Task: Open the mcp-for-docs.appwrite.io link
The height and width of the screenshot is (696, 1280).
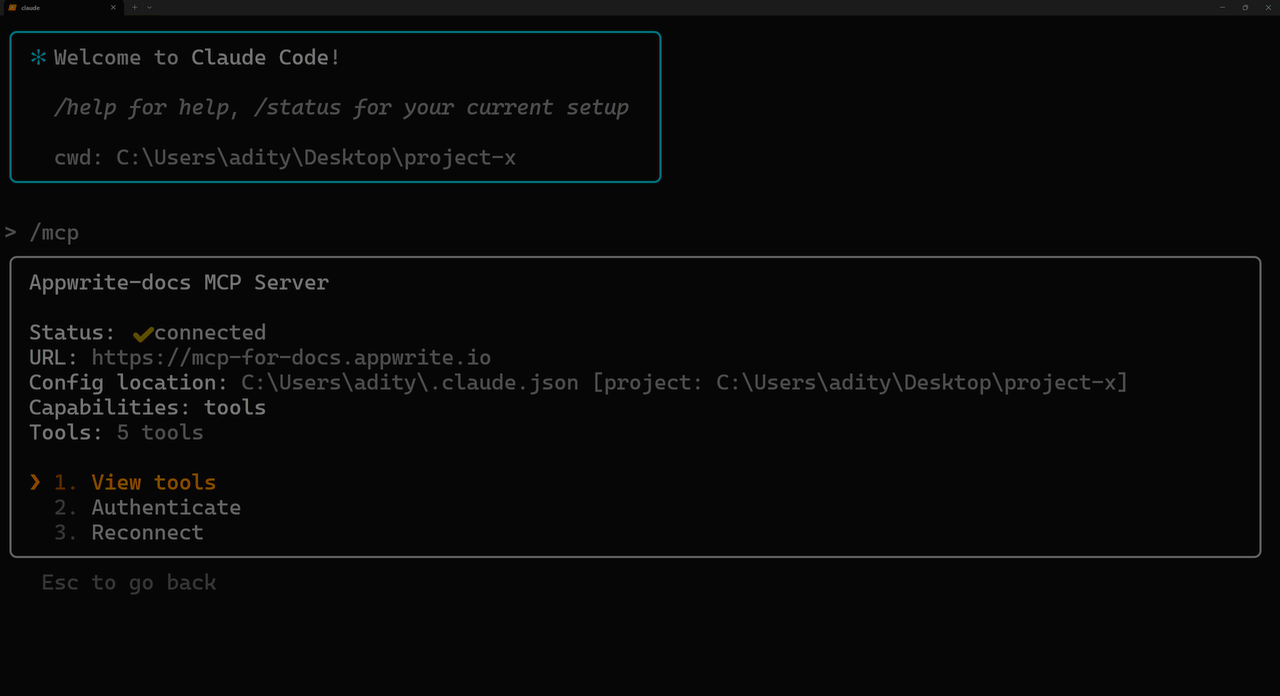Action: (291, 357)
